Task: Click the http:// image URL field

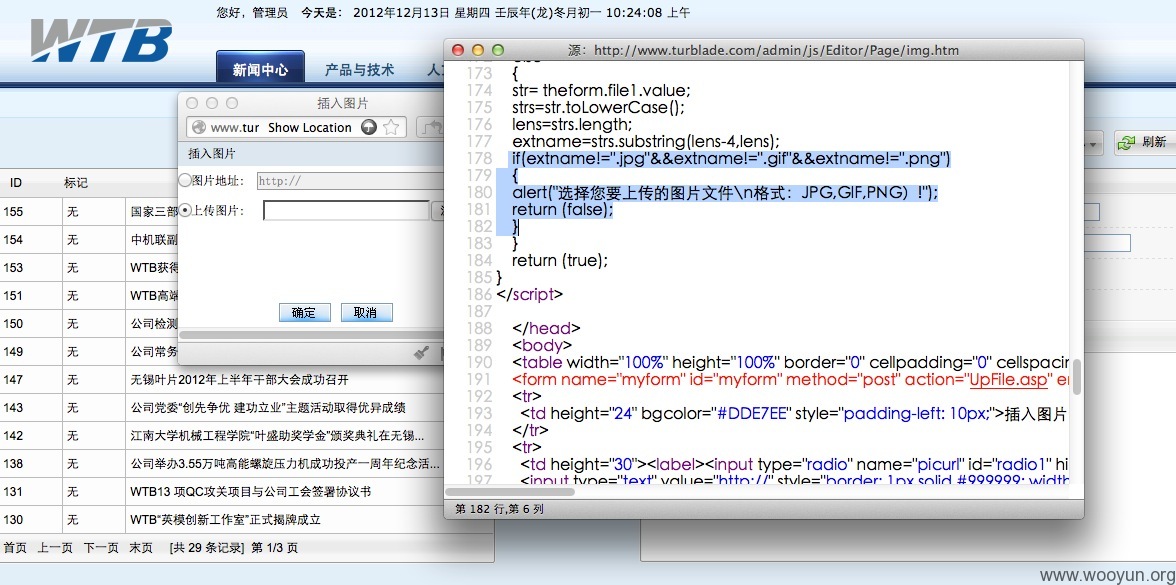Action: click(x=350, y=181)
